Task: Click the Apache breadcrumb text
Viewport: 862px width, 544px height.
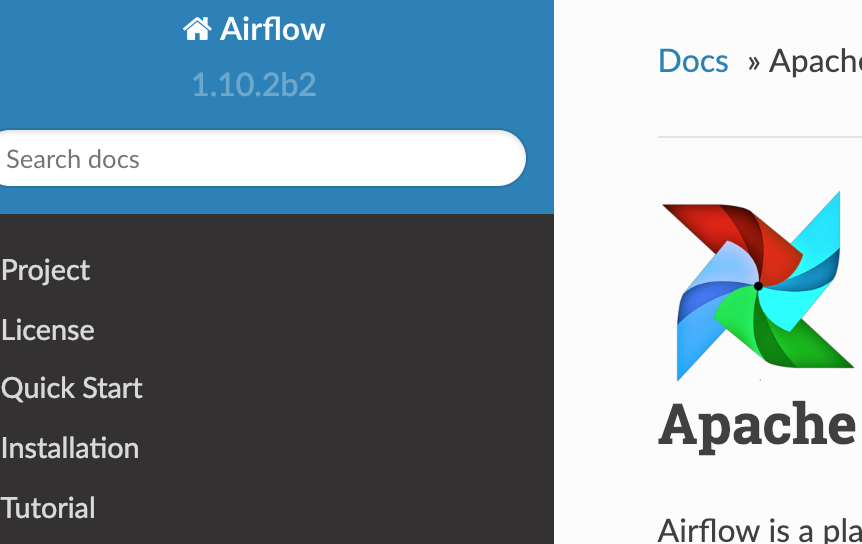Action: coord(815,61)
